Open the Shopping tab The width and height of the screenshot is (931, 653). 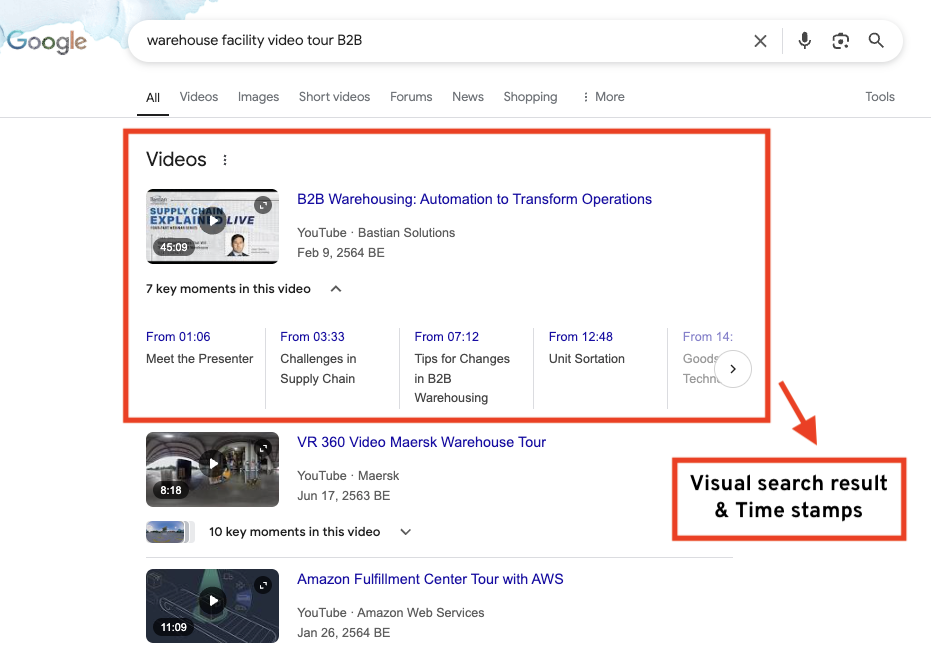[x=530, y=97]
